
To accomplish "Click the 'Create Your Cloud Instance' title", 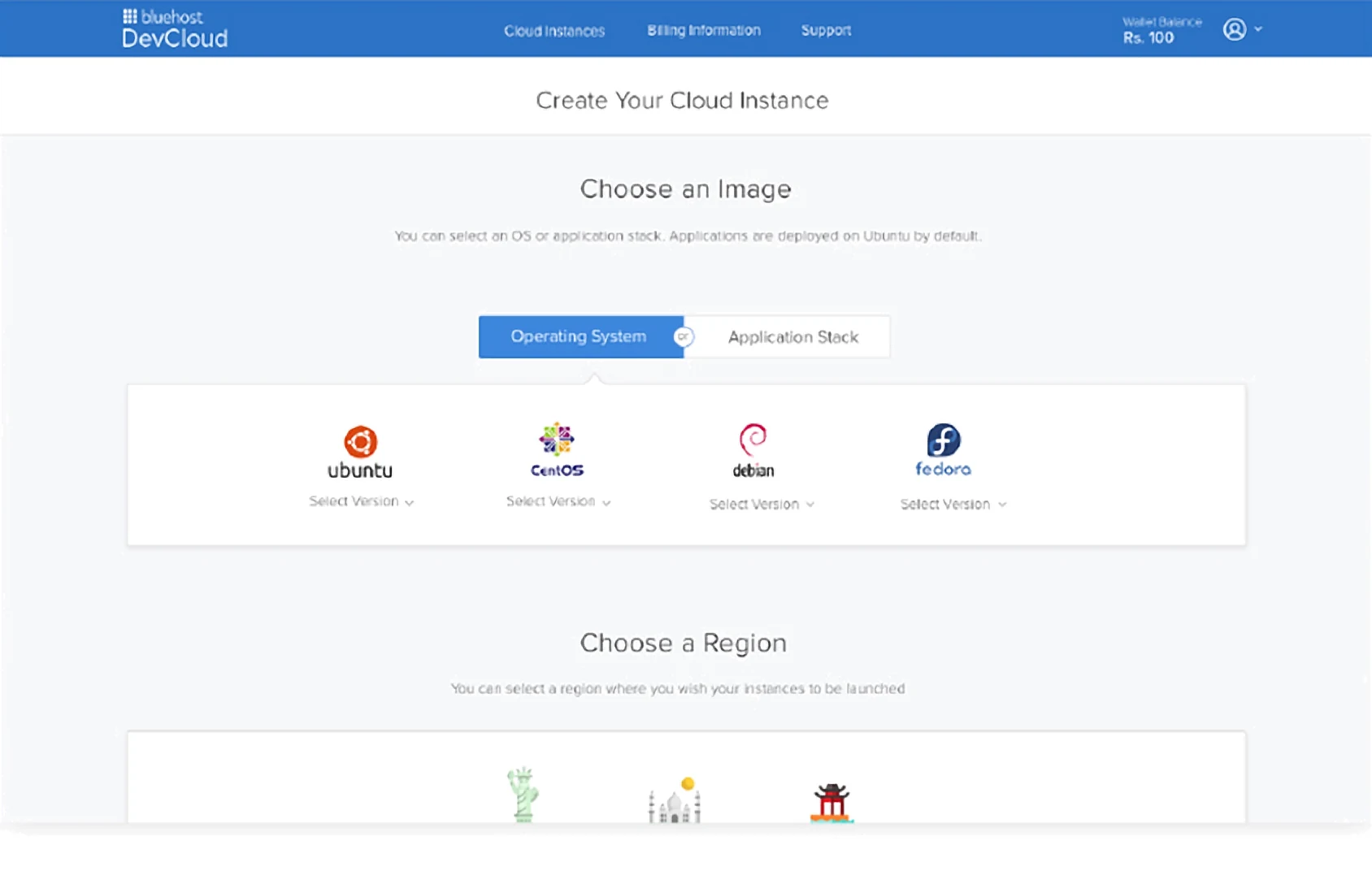I will point(682,101).
